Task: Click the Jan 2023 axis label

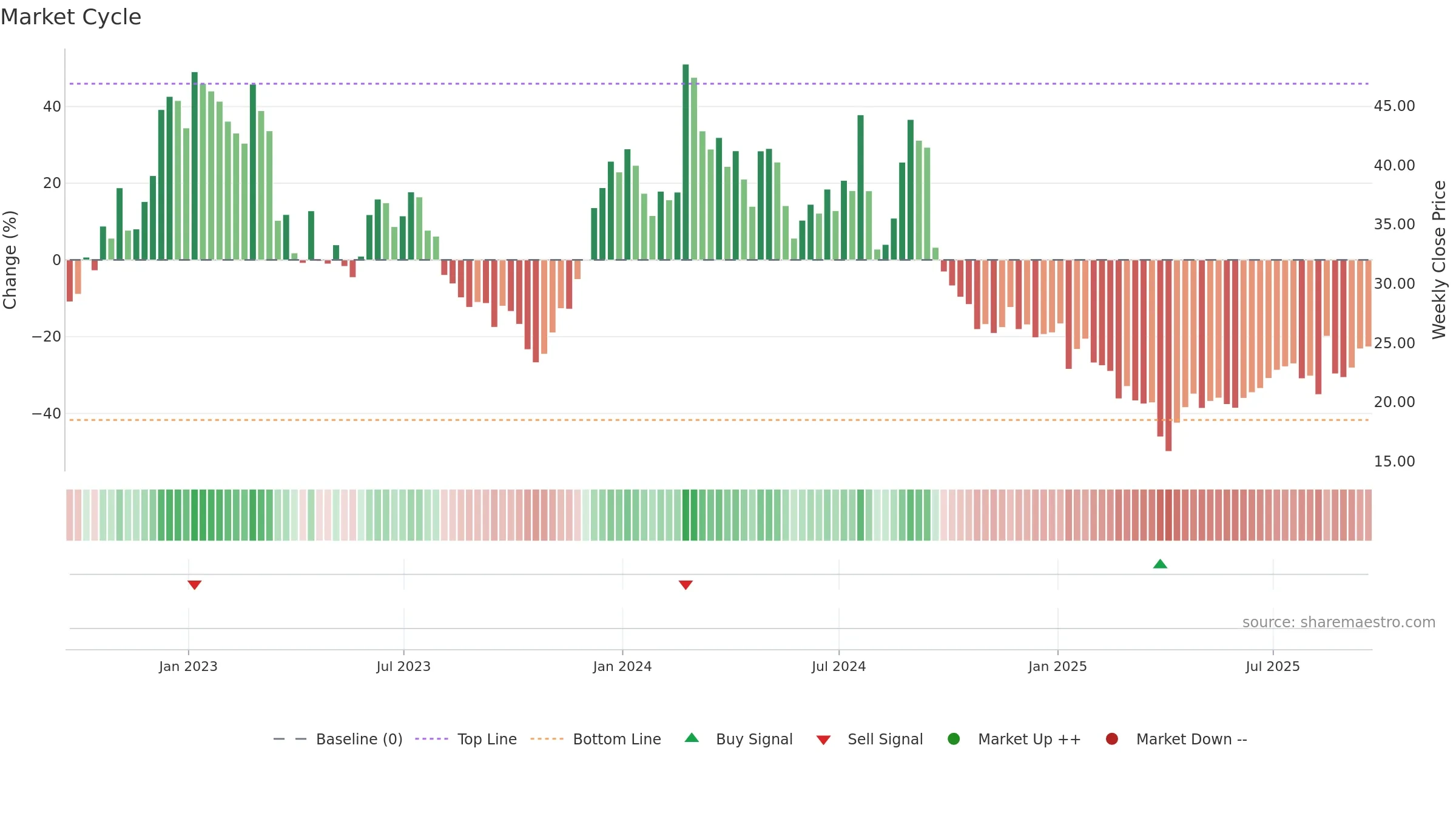Action: pos(188,667)
